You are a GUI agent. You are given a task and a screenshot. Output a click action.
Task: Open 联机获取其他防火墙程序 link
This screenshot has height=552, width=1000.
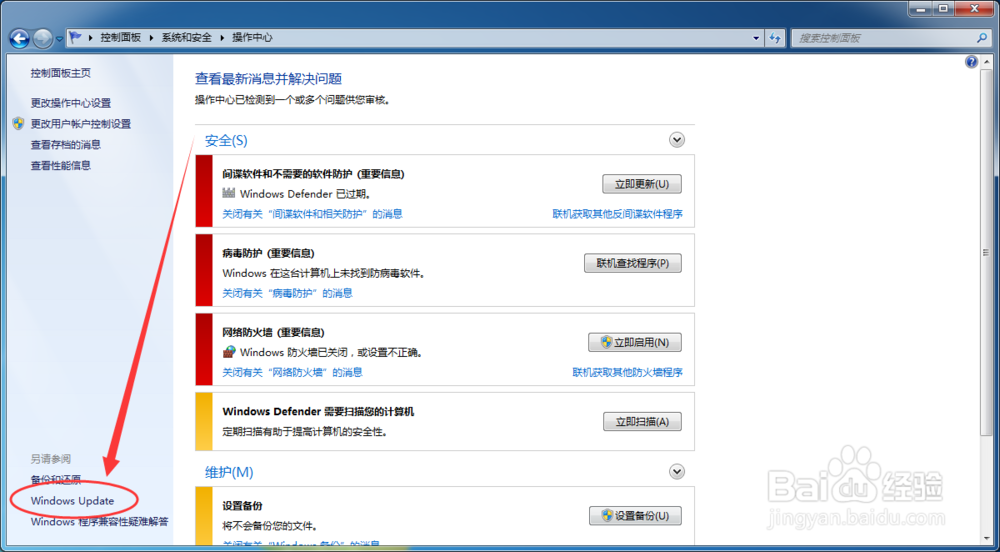[628, 372]
